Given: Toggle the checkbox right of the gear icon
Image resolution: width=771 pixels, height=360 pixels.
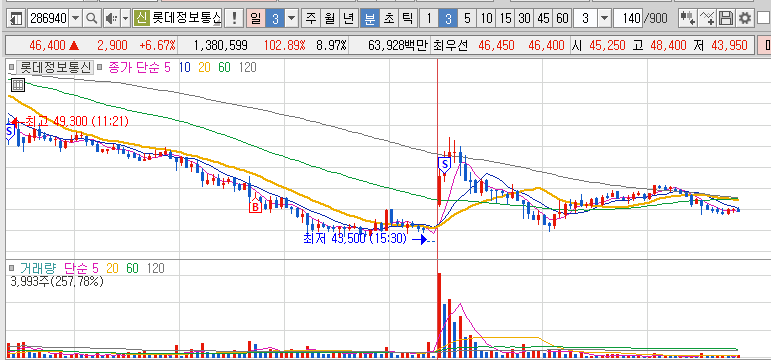Looking at the screenshot, I should [x=763, y=19].
